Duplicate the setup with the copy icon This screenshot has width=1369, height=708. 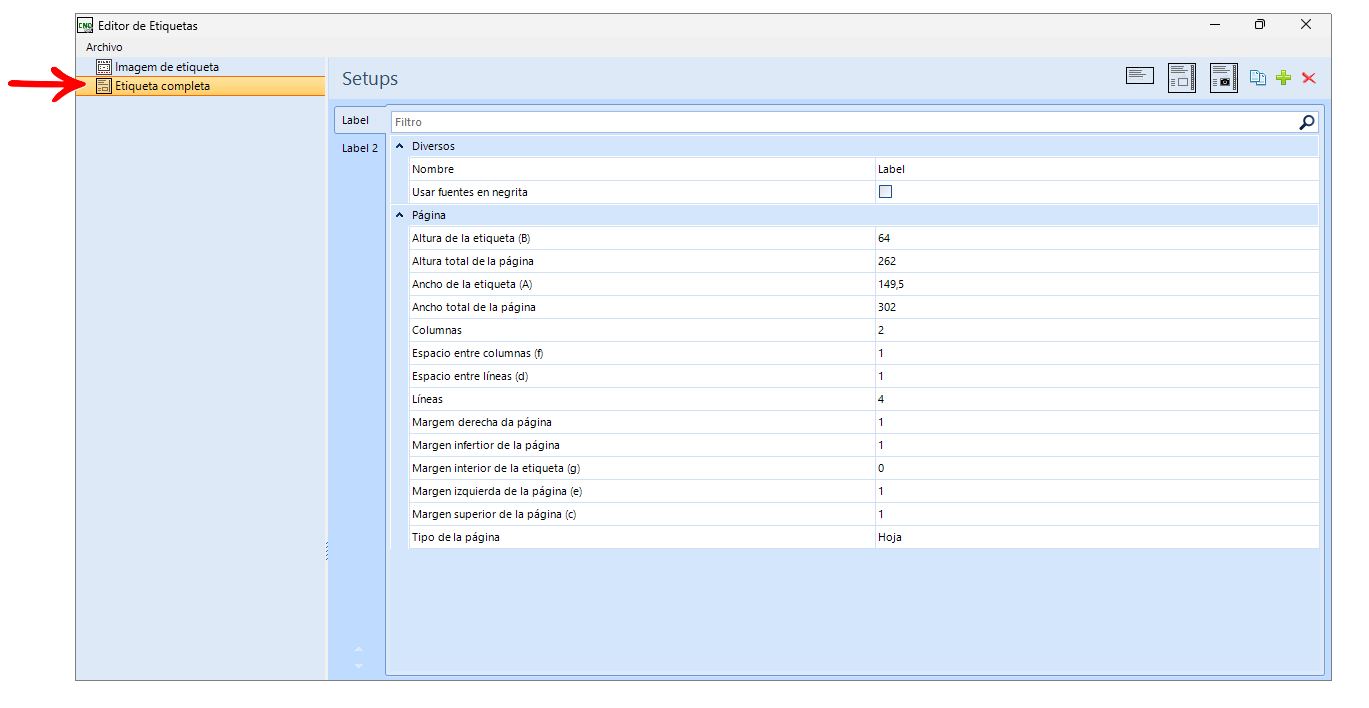(1258, 78)
